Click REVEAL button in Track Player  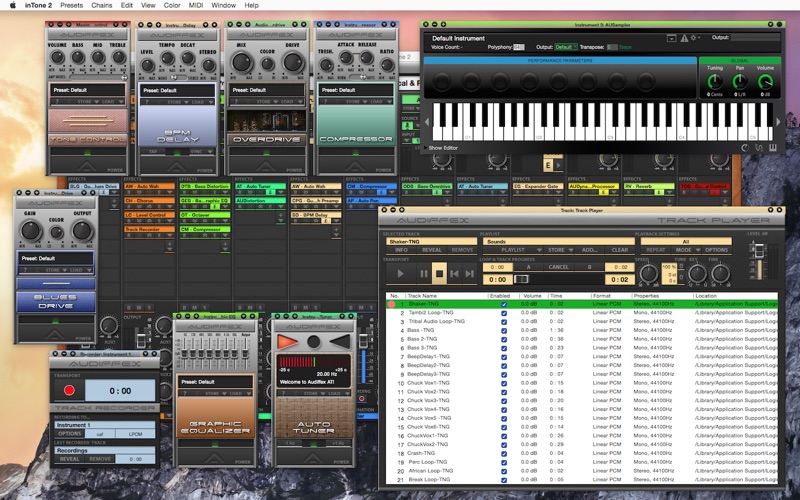[432, 250]
